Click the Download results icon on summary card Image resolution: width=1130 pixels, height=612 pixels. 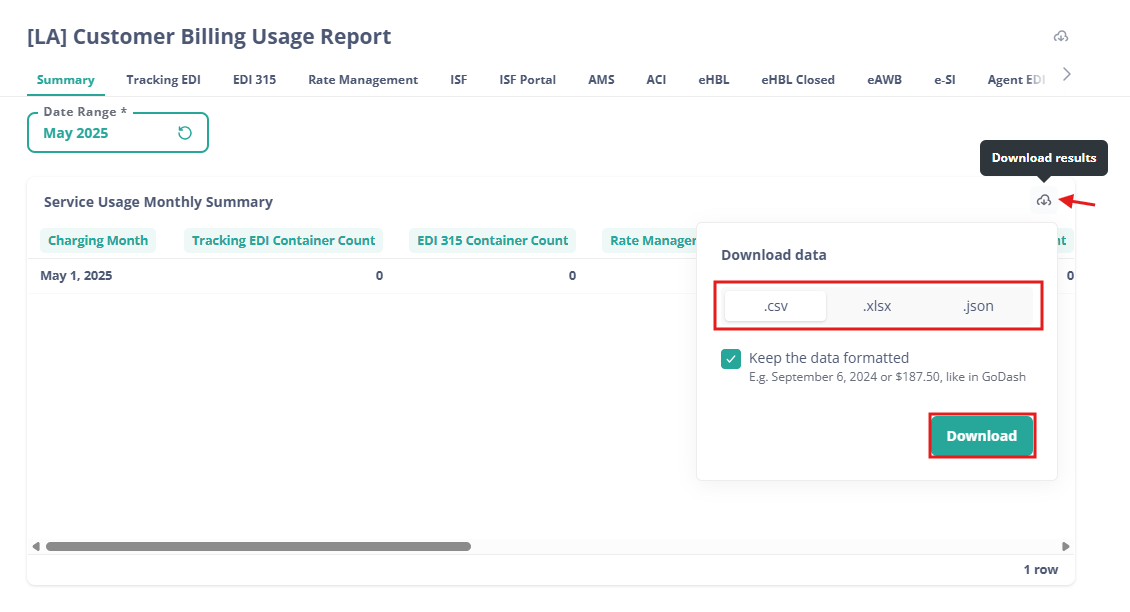1044,201
